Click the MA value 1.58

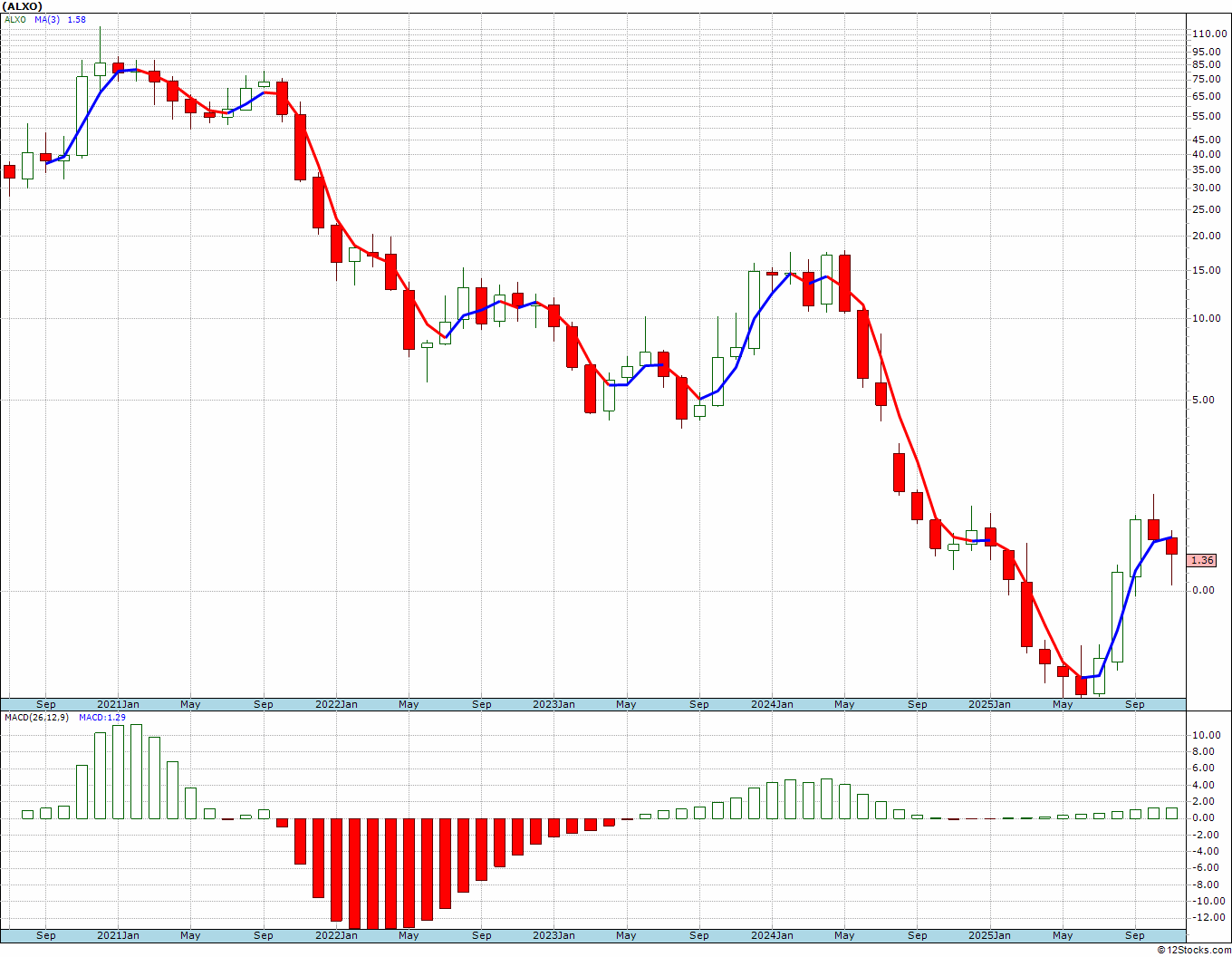(x=76, y=19)
